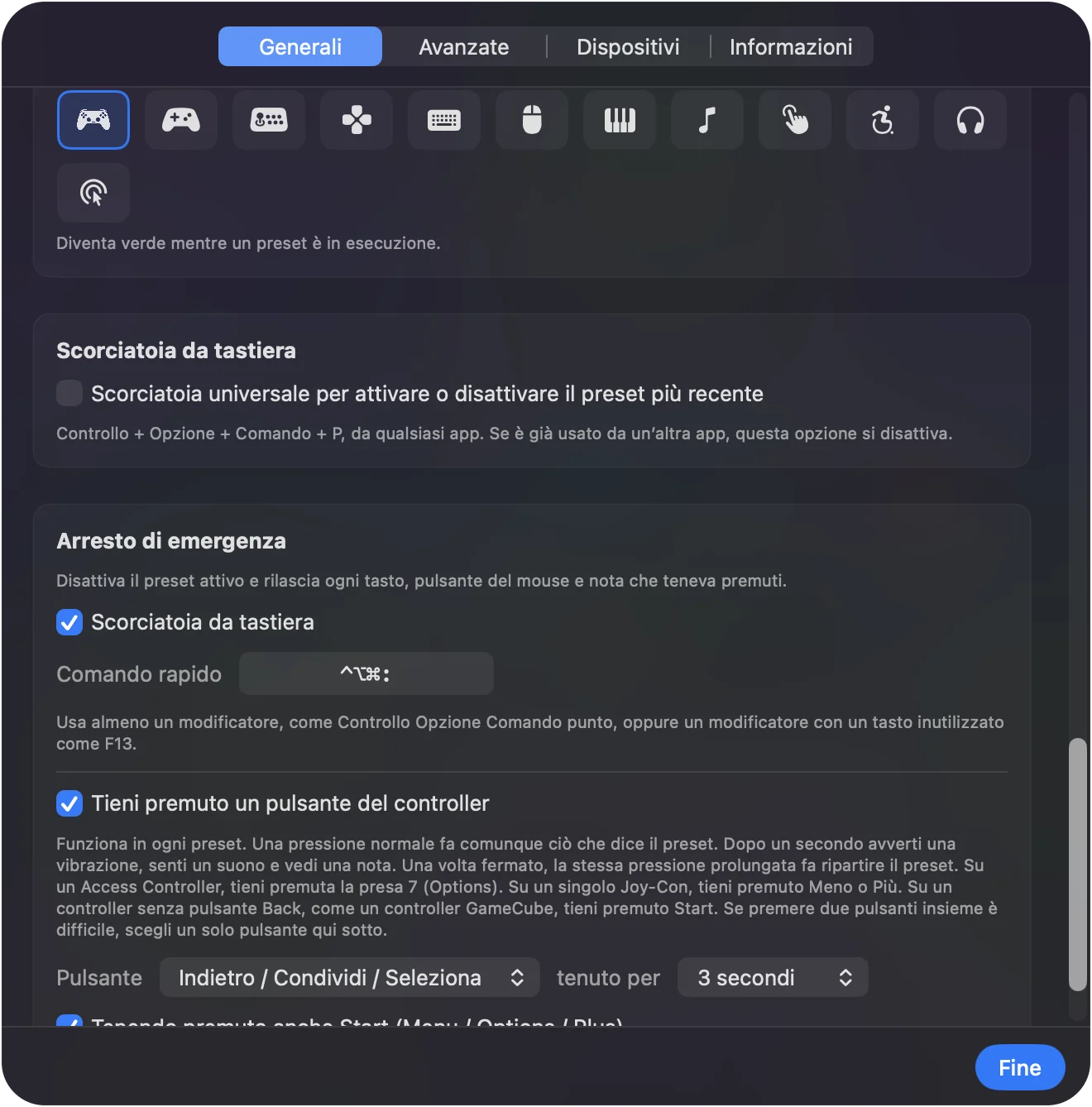Select the PlayStation-style controller icon
1092x1107 pixels.
click(93, 120)
